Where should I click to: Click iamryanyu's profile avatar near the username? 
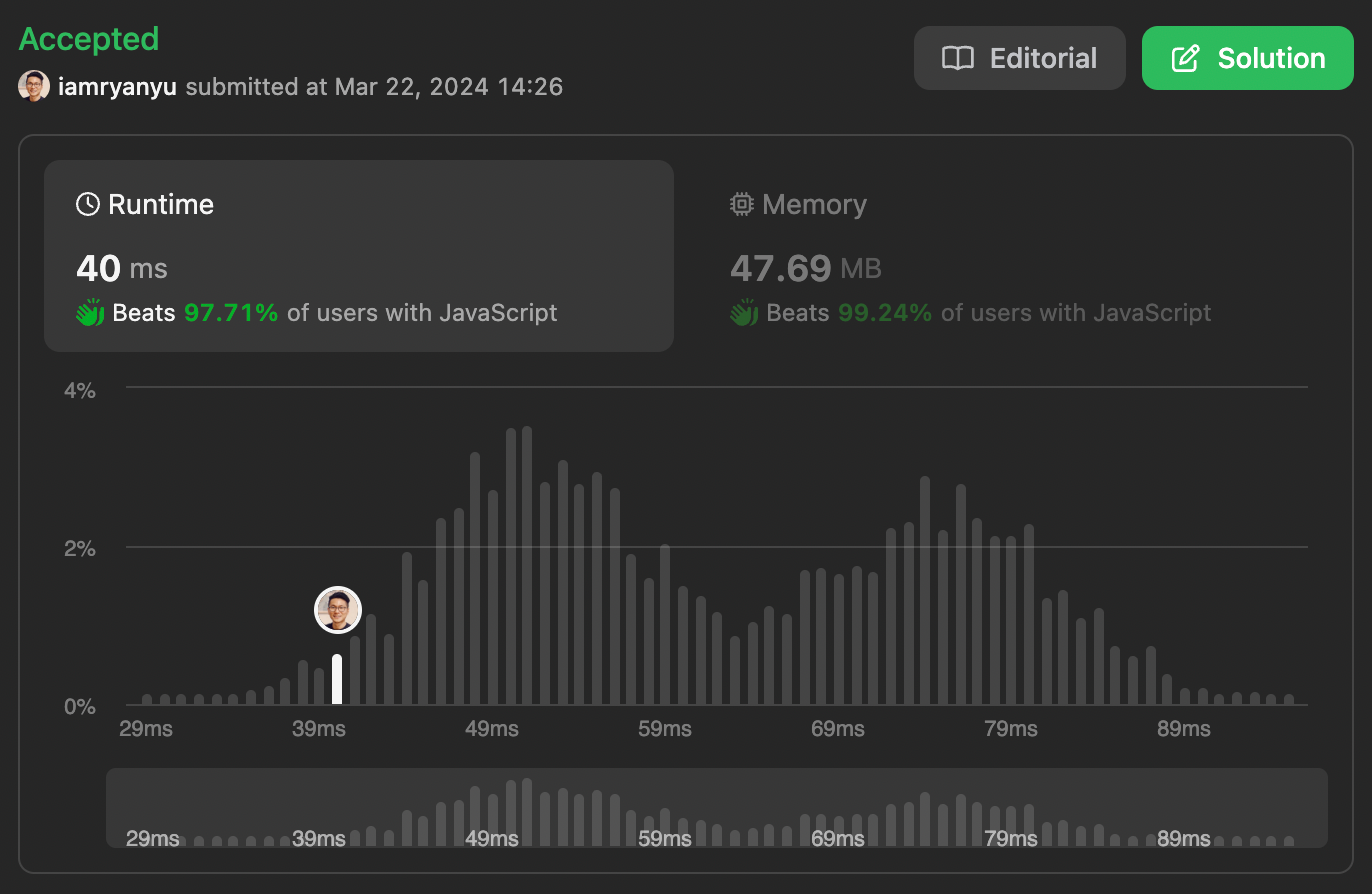(x=34, y=86)
